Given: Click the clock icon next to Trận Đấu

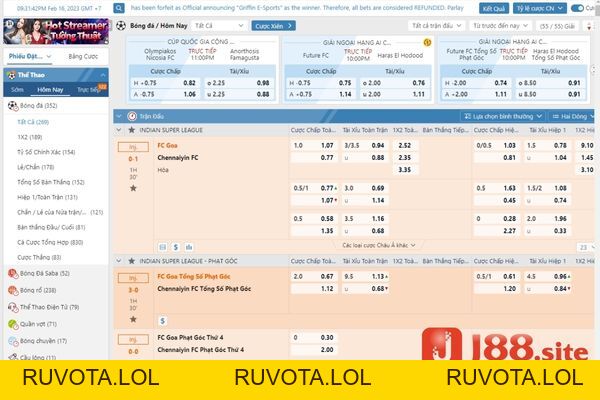Looking at the screenshot, I should pos(132,116).
